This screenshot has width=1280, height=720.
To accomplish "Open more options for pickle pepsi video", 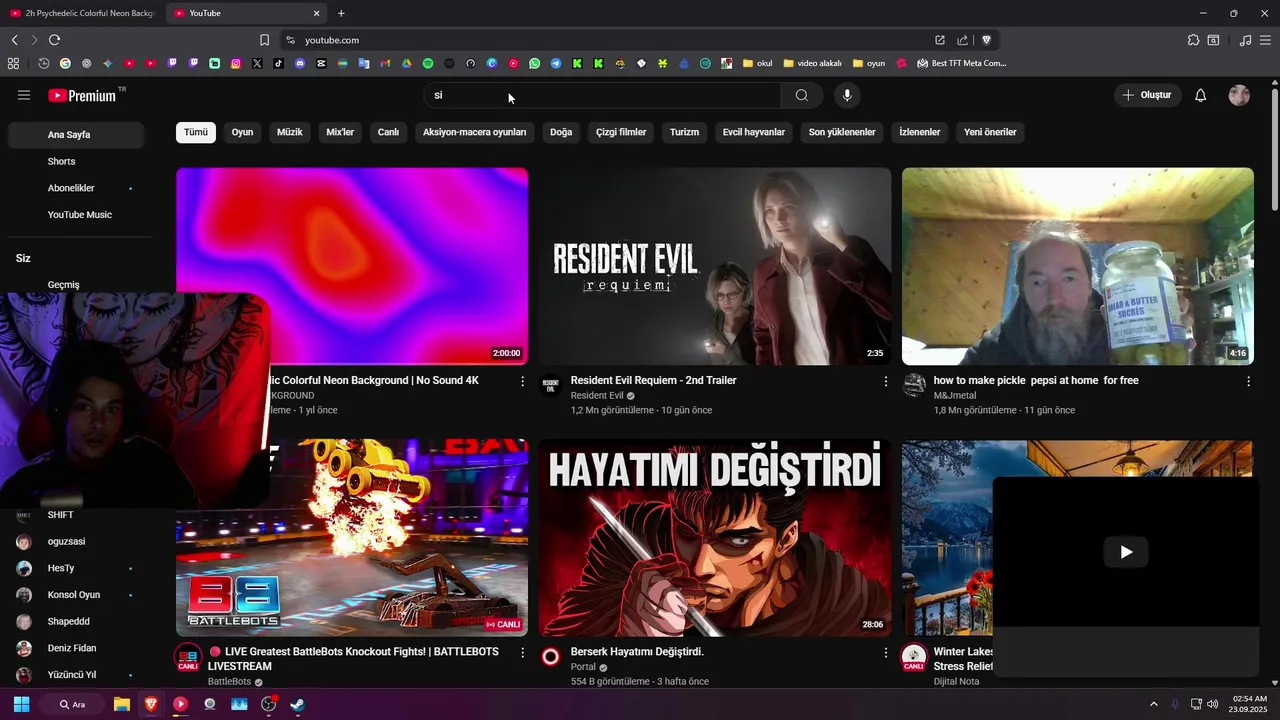I will point(1248,381).
